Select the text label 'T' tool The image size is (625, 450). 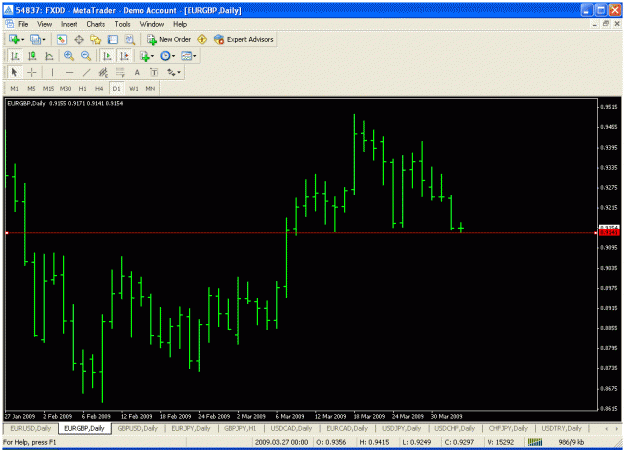(x=154, y=72)
